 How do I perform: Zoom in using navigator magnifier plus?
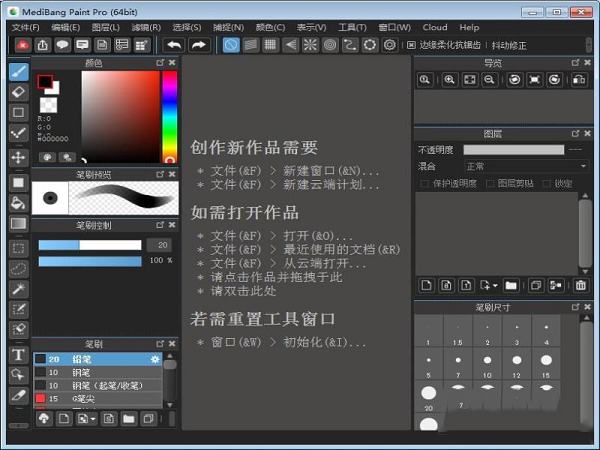coord(450,80)
